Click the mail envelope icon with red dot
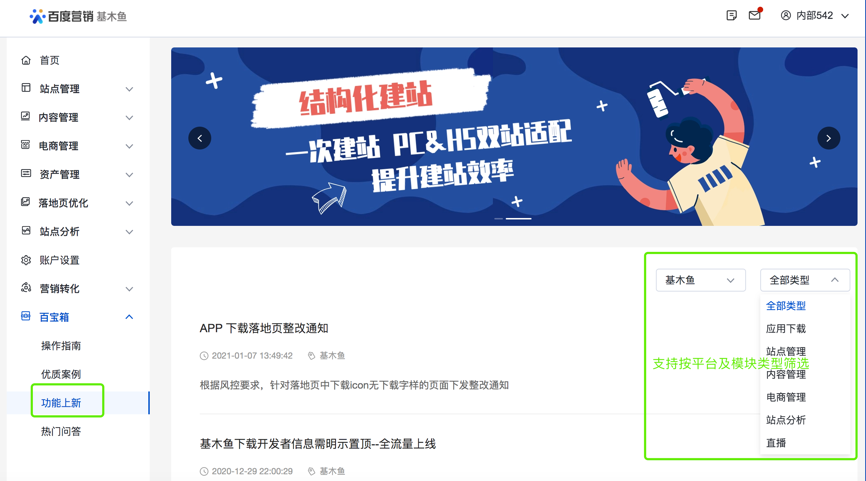866x481 pixels. coord(754,15)
